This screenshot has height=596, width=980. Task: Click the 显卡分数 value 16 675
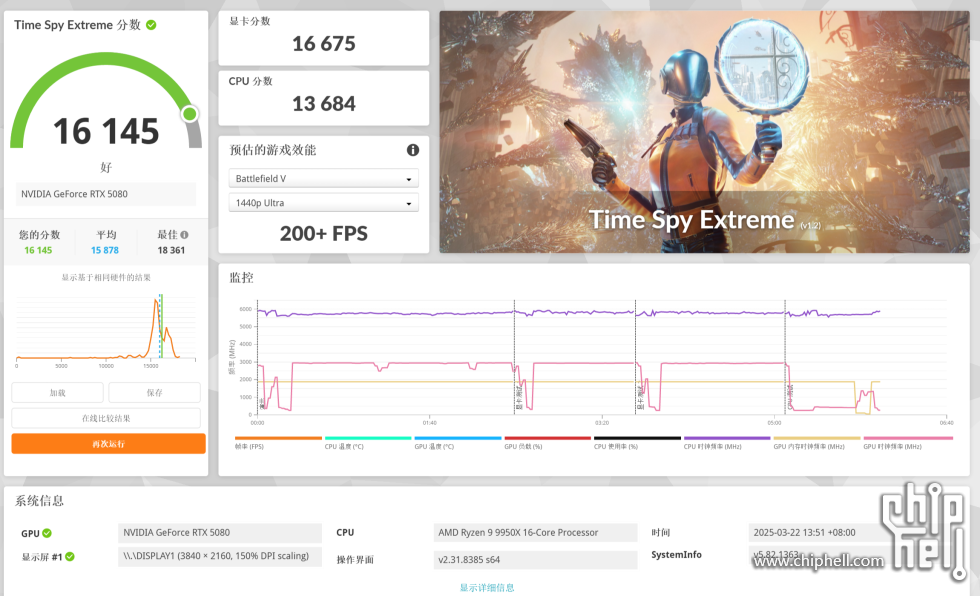pyautogui.click(x=324, y=44)
